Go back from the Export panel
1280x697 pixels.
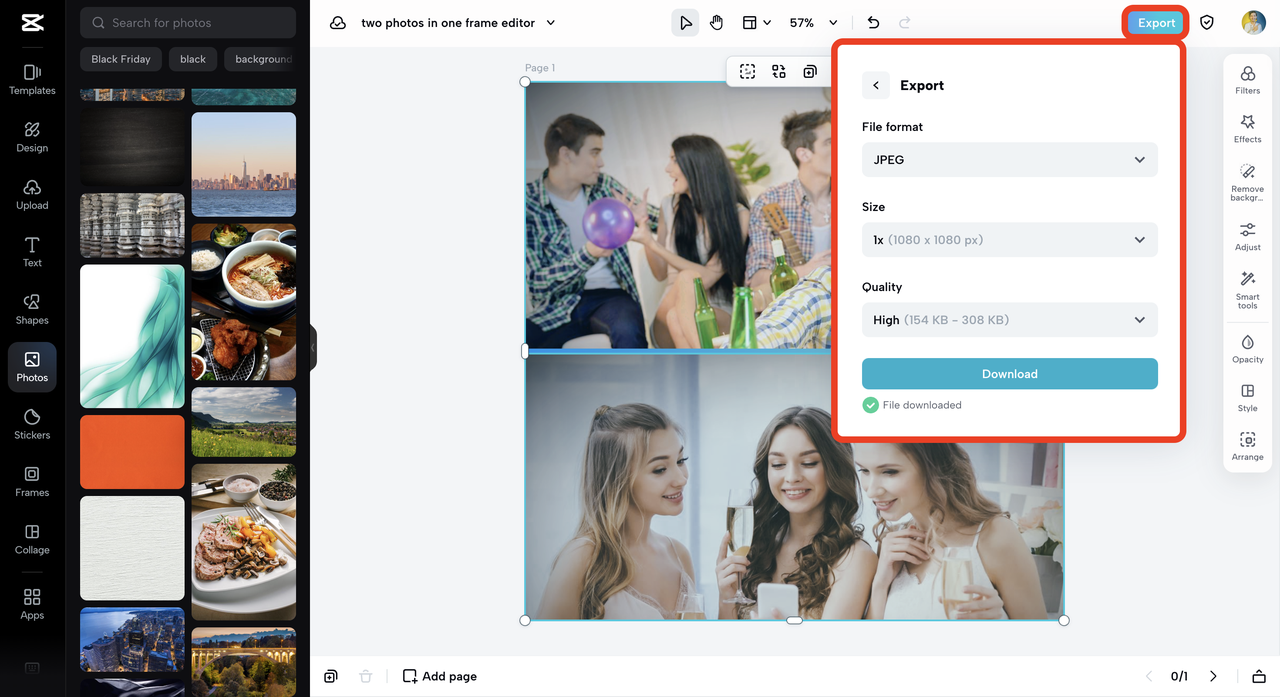coord(876,85)
